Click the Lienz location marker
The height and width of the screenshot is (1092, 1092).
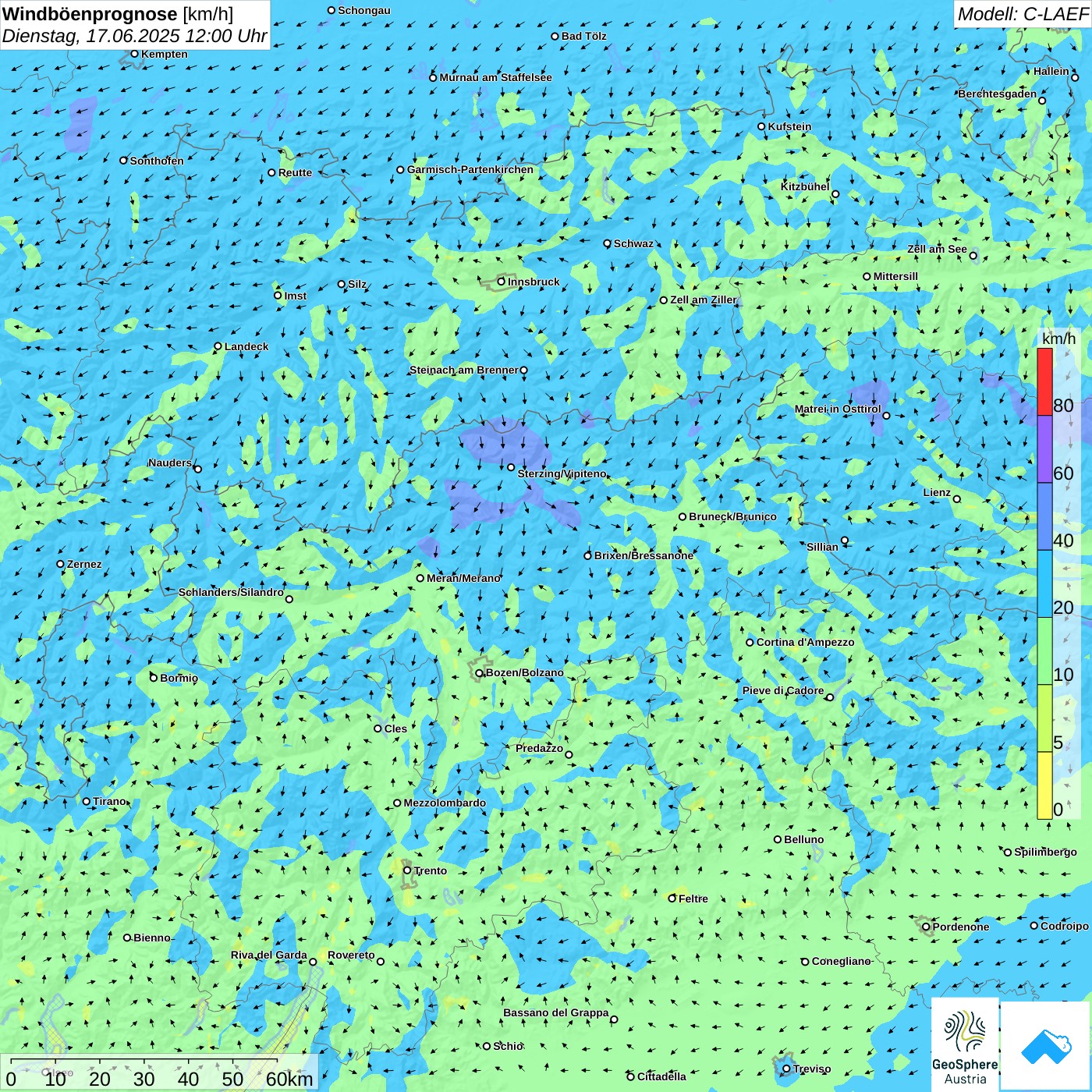[x=957, y=499]
